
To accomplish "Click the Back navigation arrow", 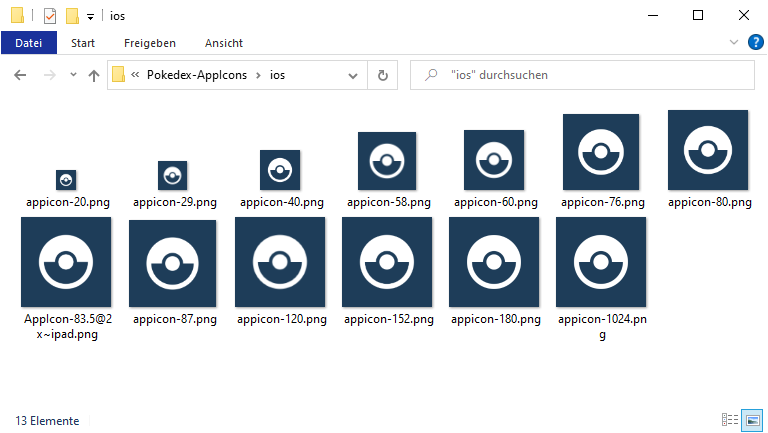I will coord(20,75).
